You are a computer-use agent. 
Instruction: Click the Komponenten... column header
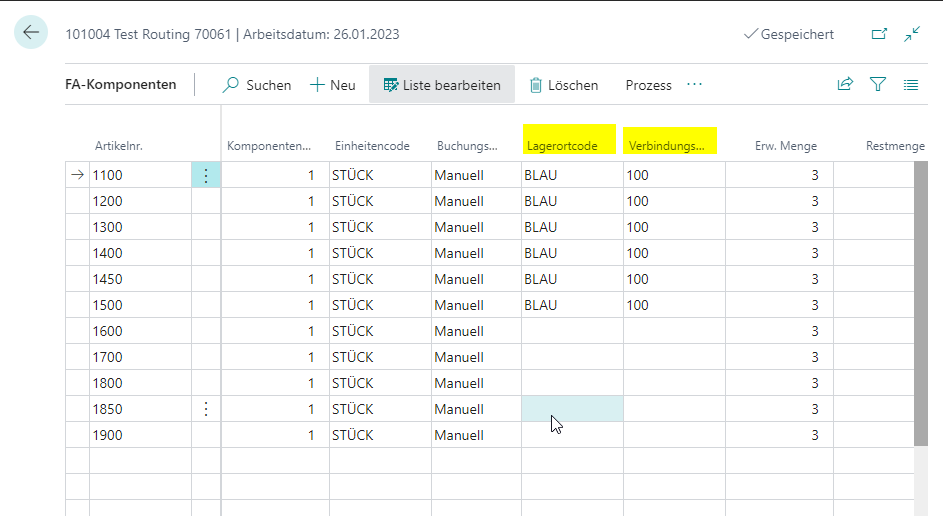click(x=269, y=146)
